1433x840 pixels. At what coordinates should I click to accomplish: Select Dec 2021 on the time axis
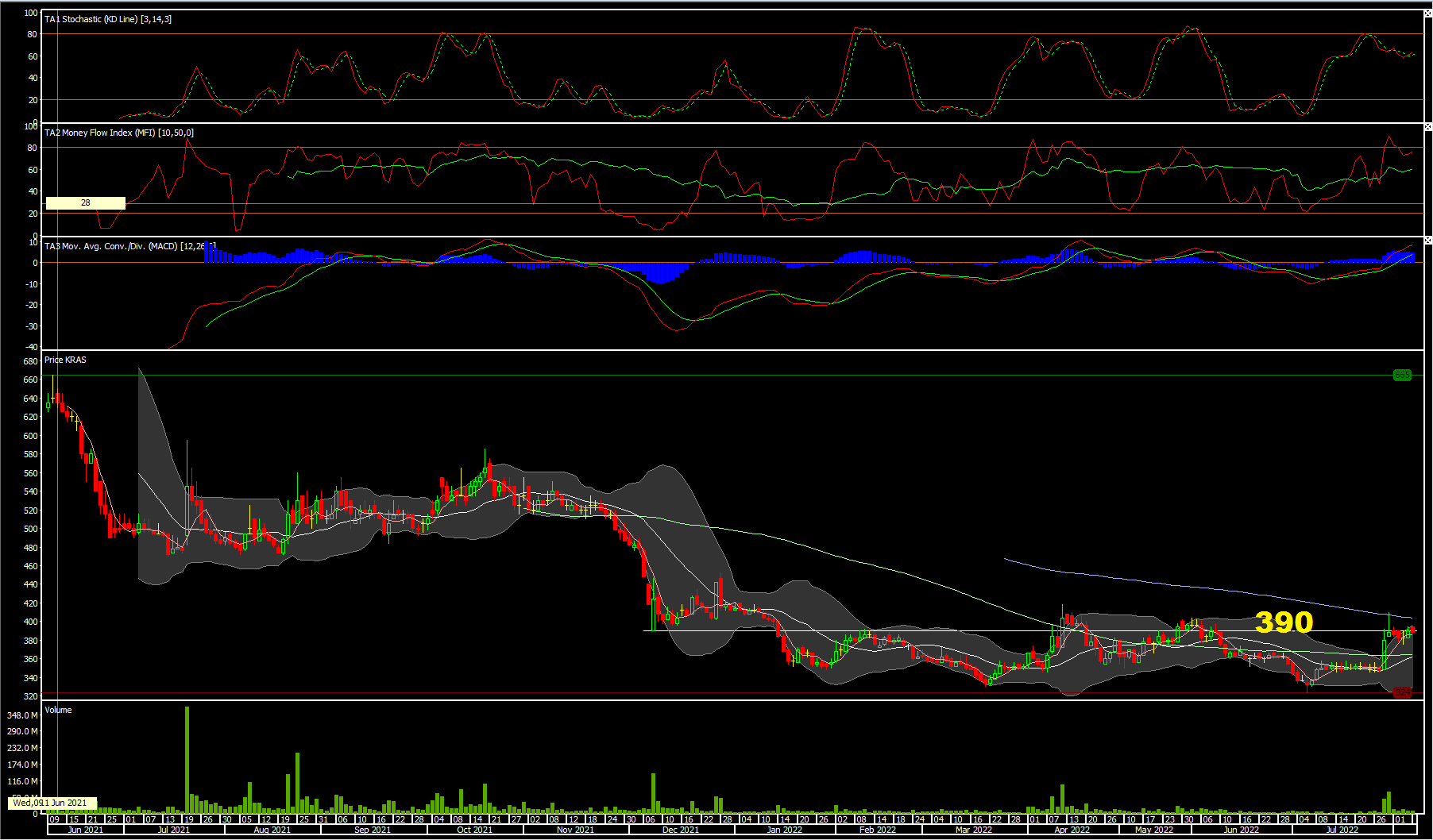tap(681, 830)
